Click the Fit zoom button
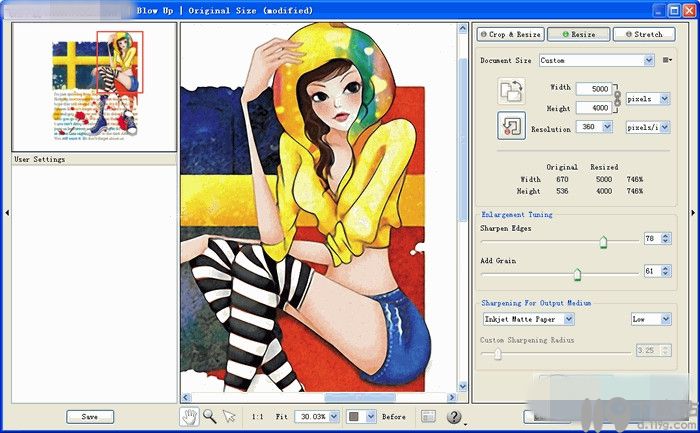 (x=281, y=416)
